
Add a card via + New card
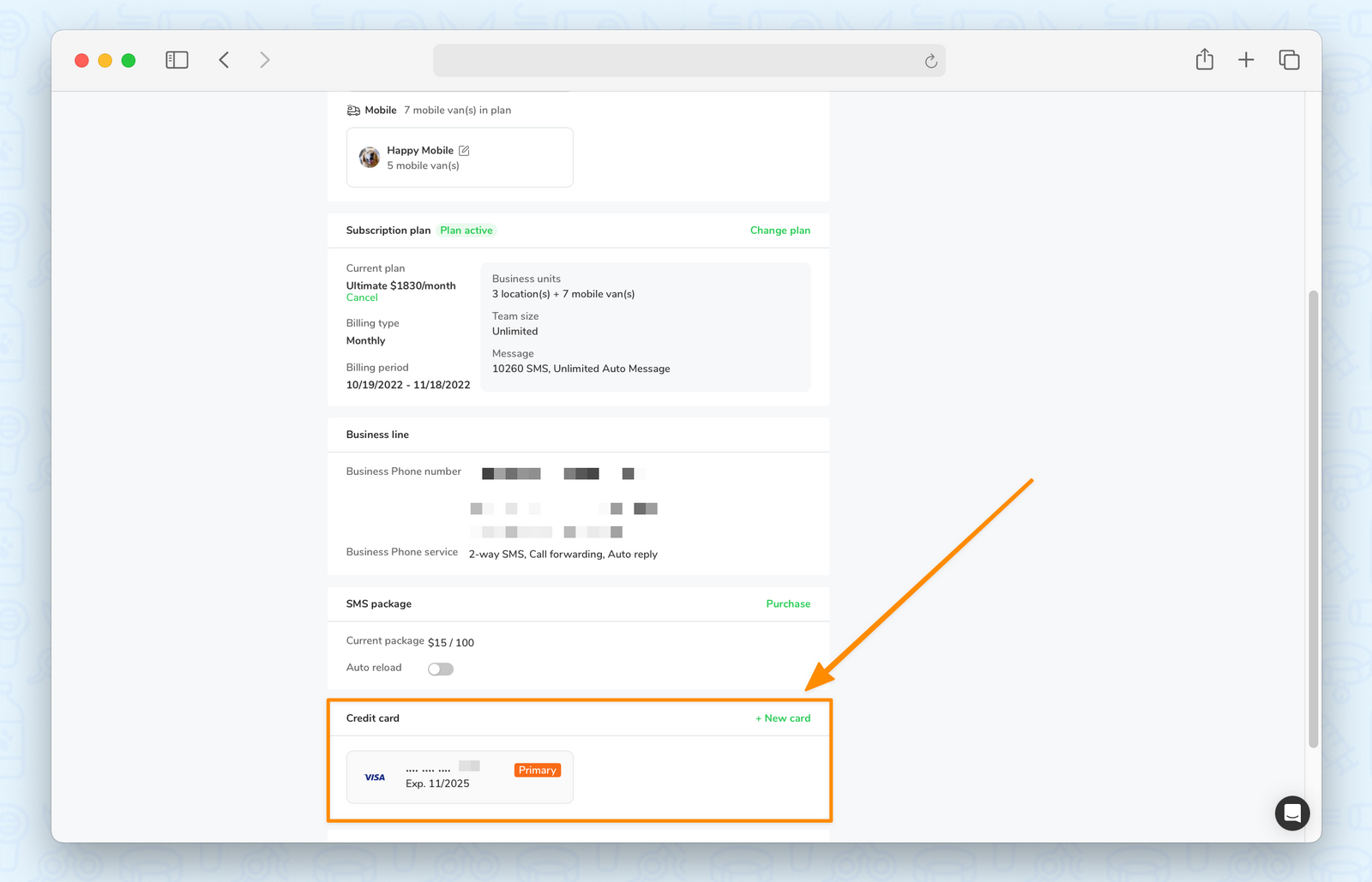[782, 718]
